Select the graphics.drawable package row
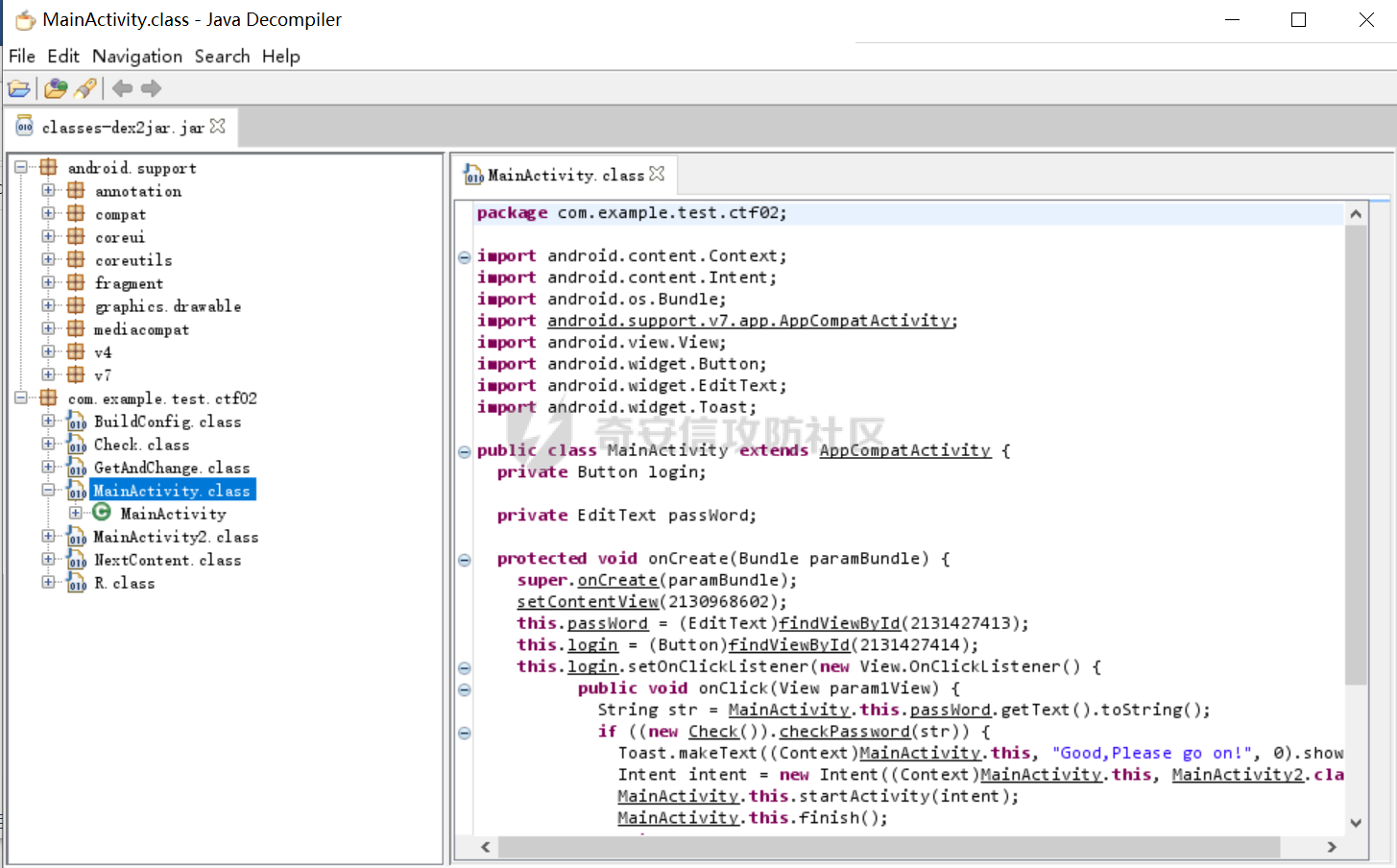Screen dimensions: 1397x868 pos(168,306)
